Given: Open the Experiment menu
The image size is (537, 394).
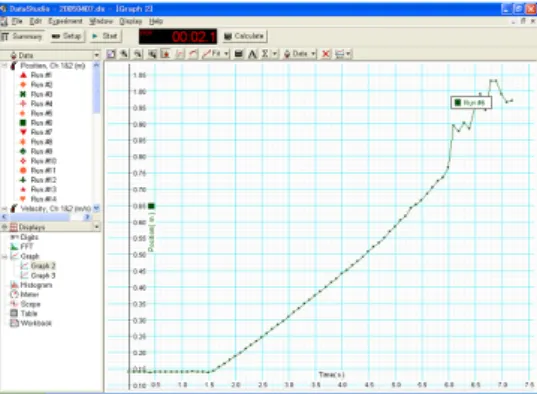Looking at the screenshot, I should 65,21.
